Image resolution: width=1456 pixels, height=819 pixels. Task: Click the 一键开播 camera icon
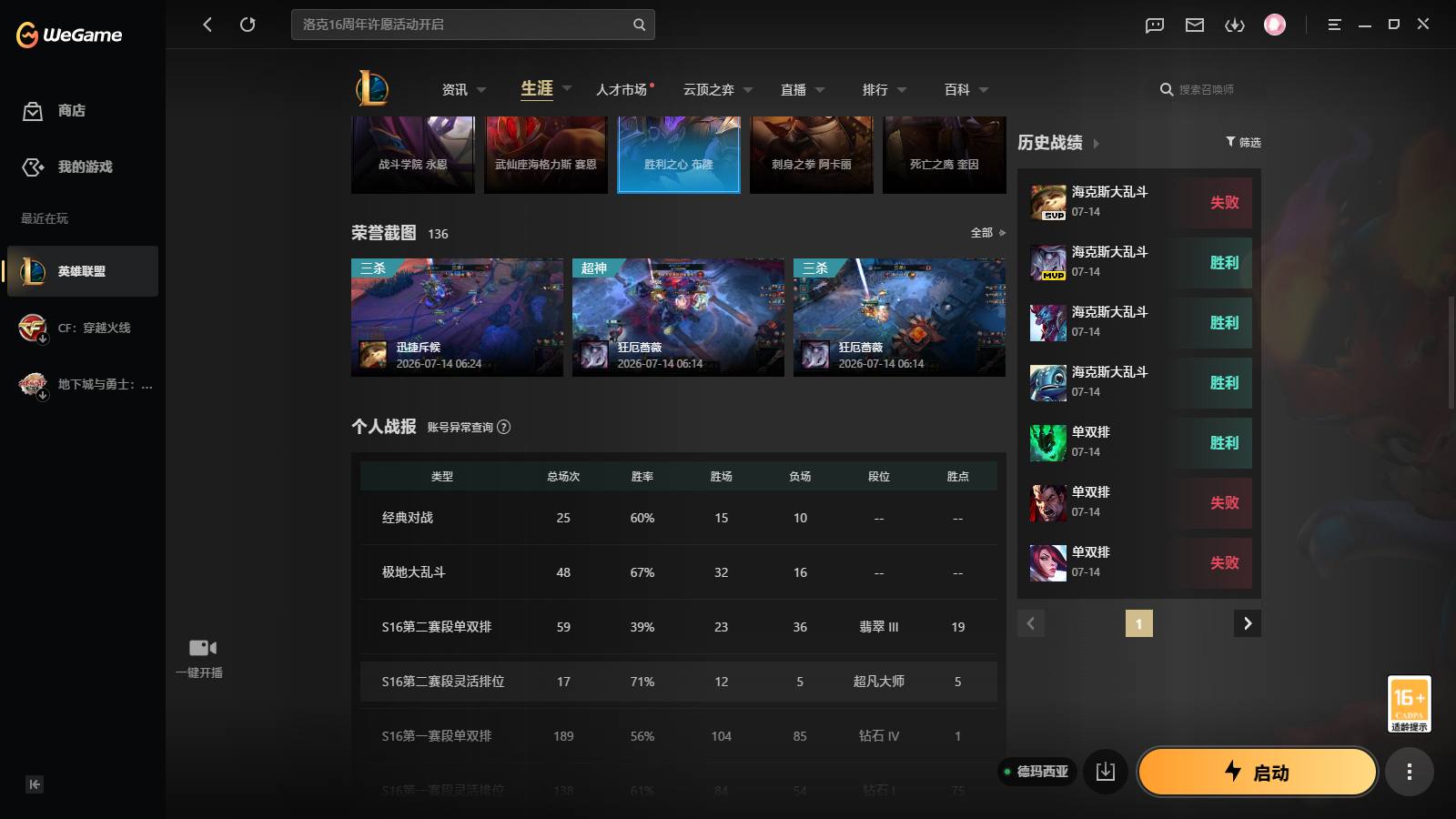(202, 648)
